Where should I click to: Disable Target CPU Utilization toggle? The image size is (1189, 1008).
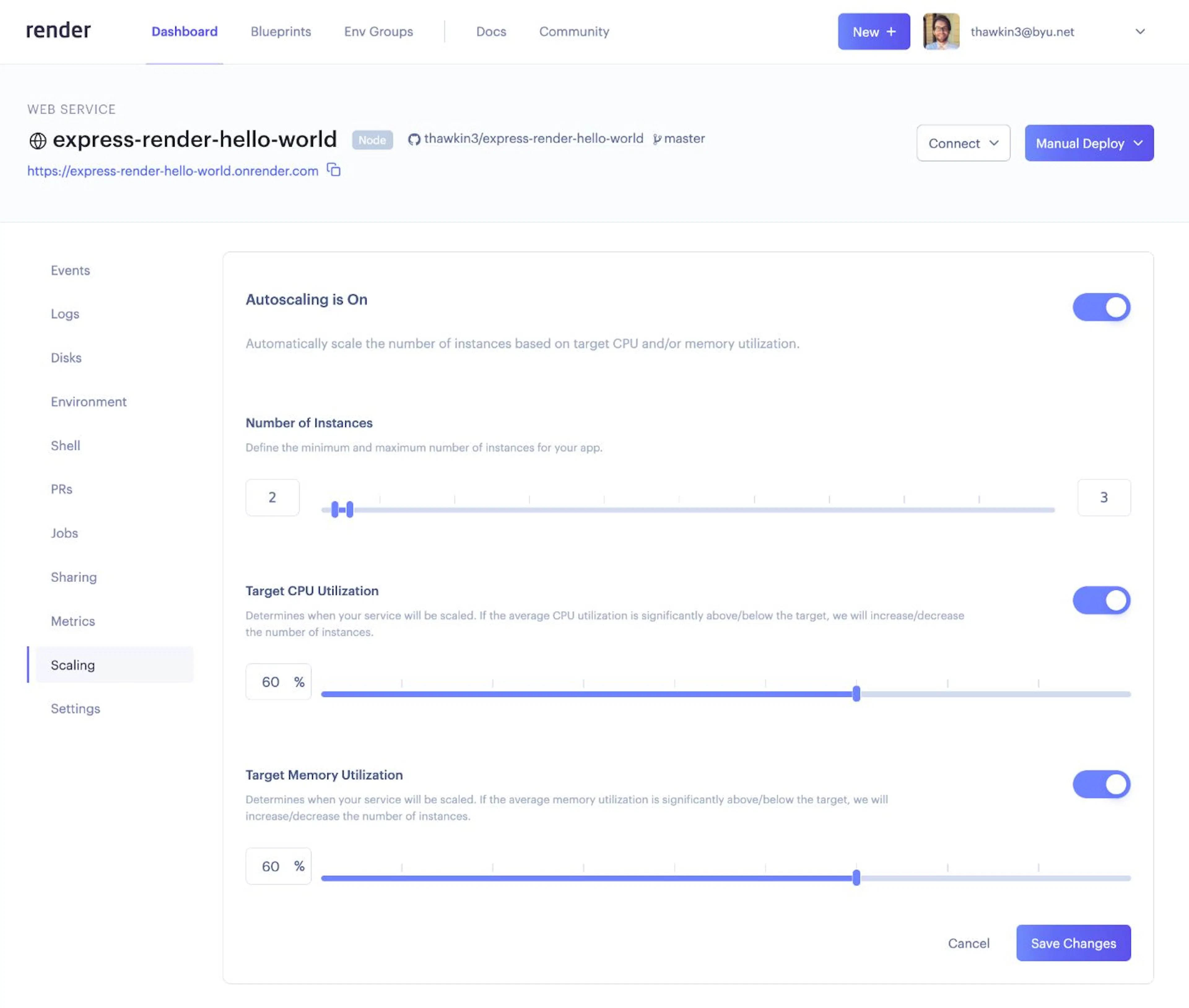coord(1101,600)
